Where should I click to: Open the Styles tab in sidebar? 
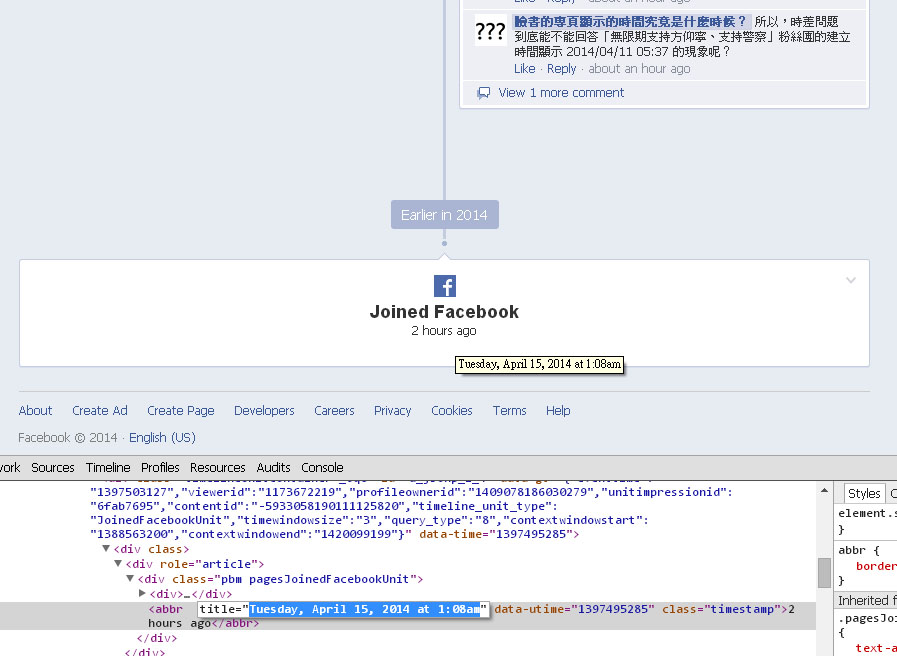point(864,494)
